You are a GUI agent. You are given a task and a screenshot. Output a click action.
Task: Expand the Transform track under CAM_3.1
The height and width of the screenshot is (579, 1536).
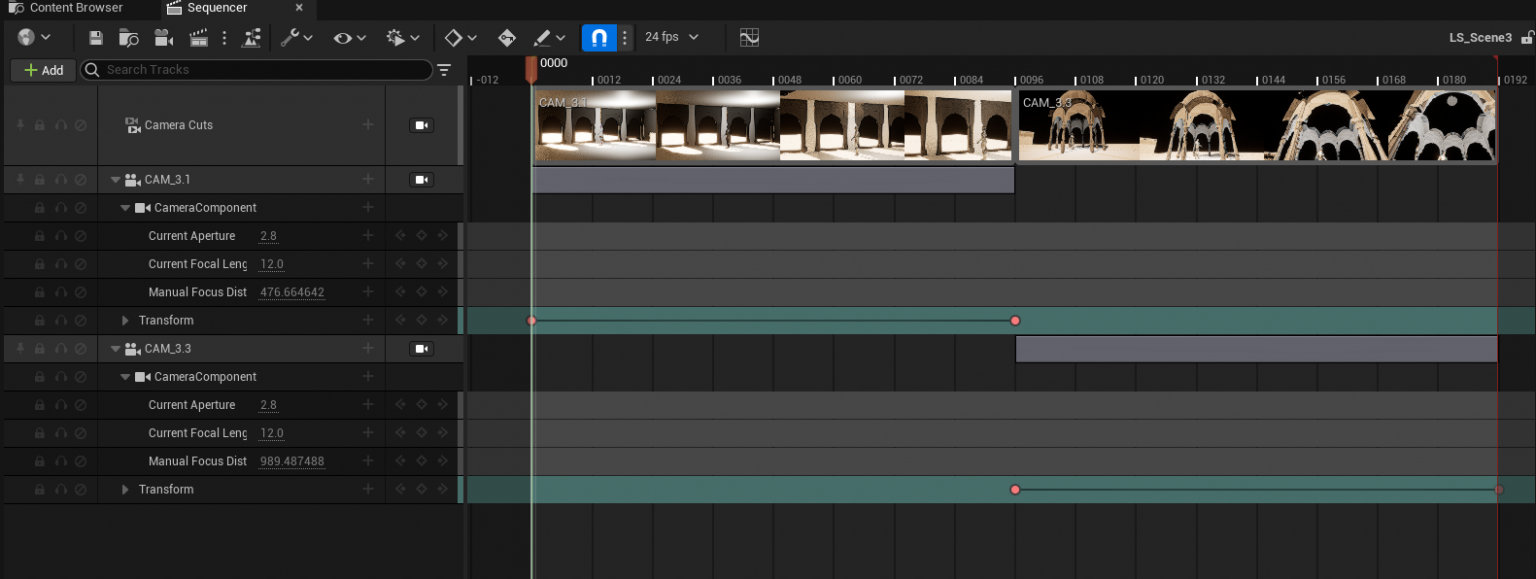coord(124,320)
